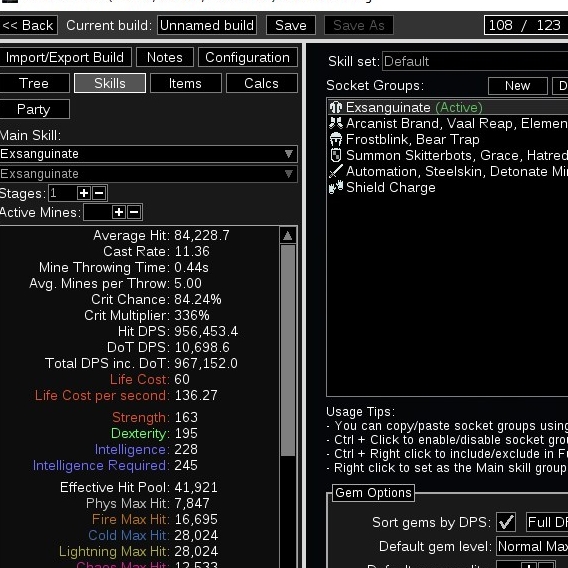Click the Effective Hit Pool value 41,921
Image resolution: width=568 pixels, height=568 pixels.
[196, 488]
